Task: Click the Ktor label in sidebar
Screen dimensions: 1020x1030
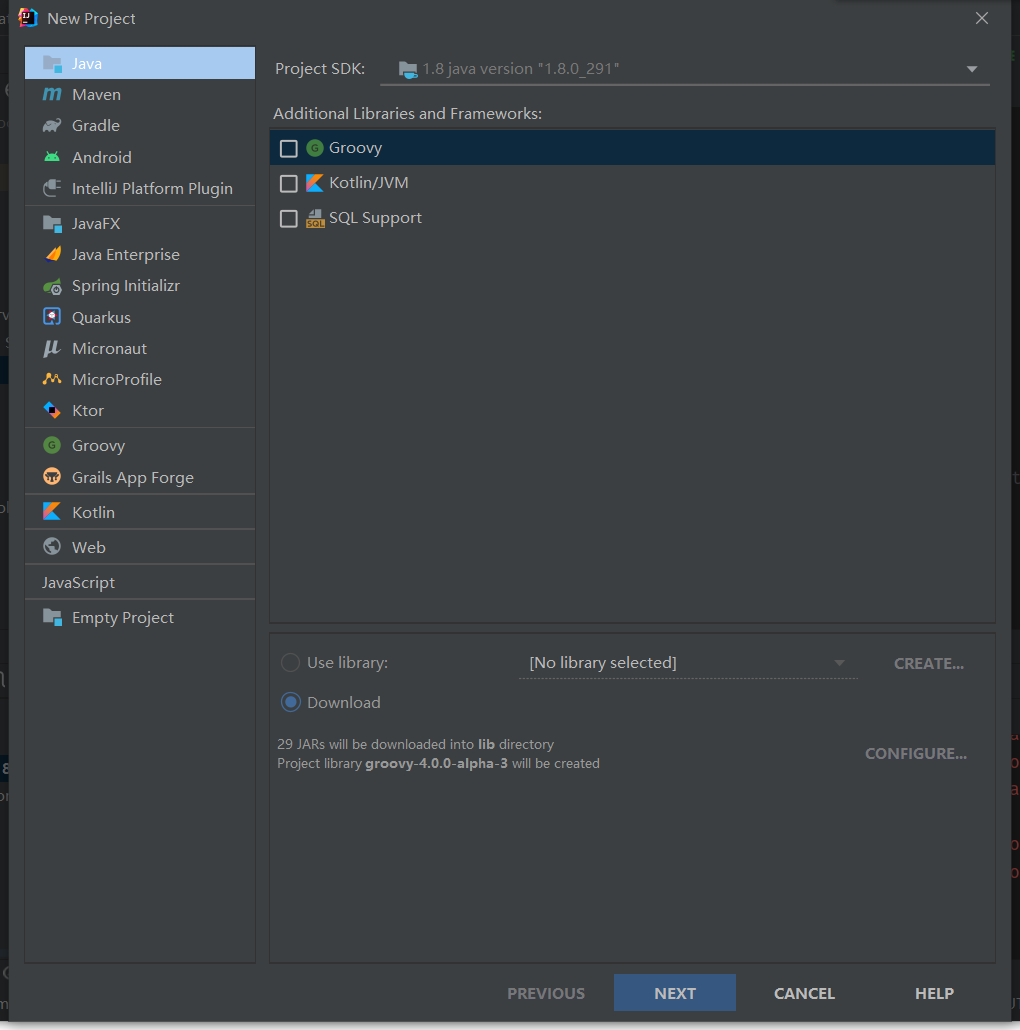Action: (x=88, y=411)
